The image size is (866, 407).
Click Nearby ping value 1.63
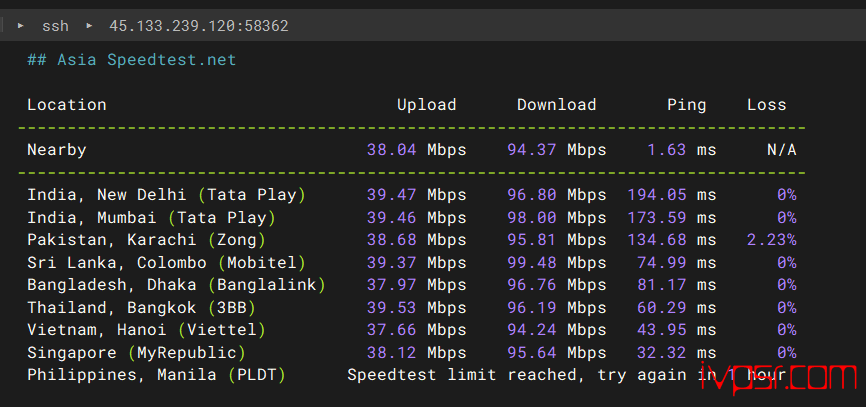click(x=667, y=150)
